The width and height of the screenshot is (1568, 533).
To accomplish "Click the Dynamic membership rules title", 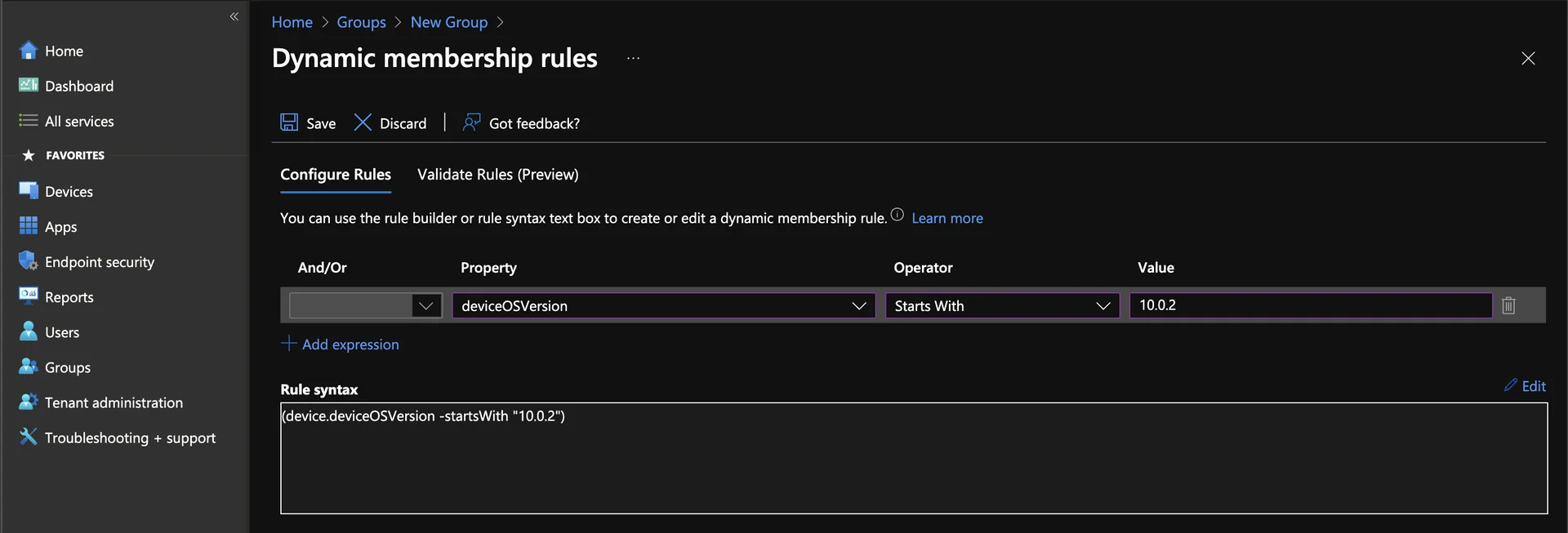I will tap(434, 58).
